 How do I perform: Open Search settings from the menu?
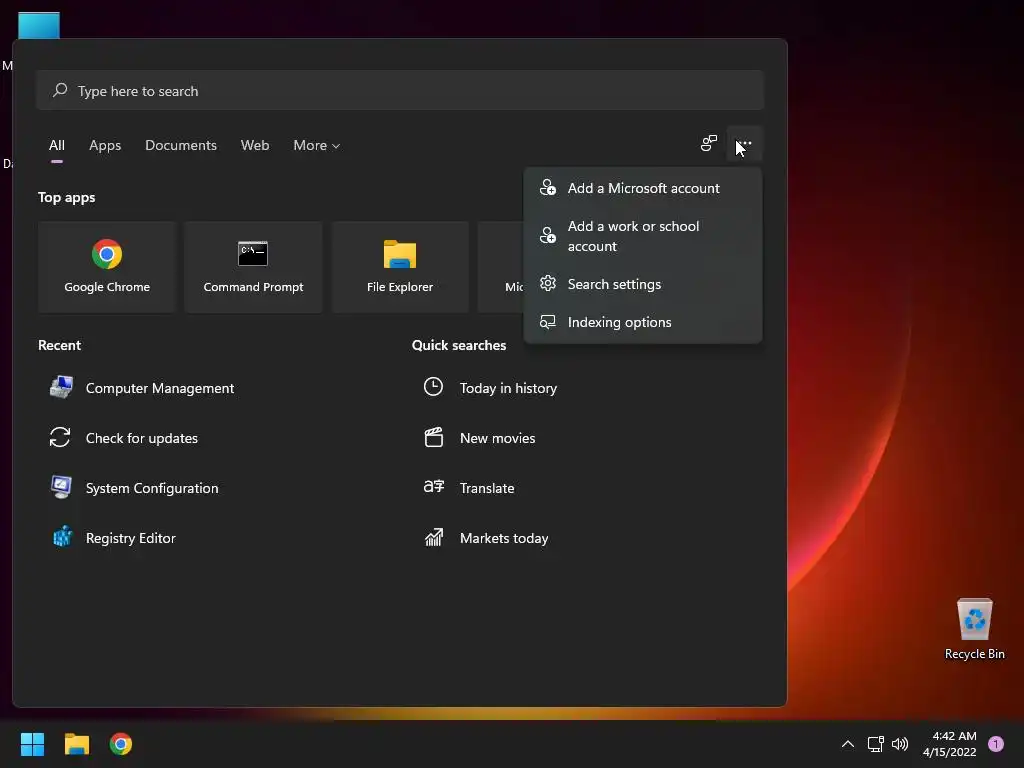643,284
